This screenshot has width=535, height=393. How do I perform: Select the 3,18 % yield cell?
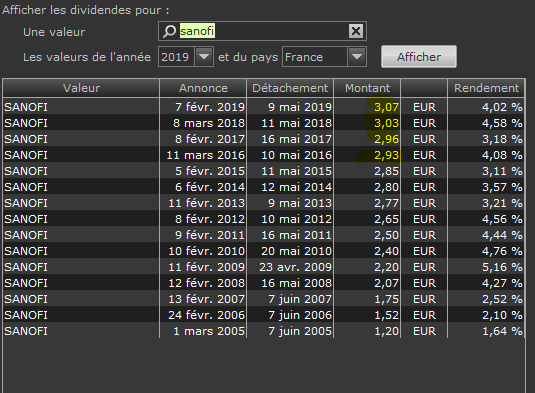click(x=486, y=139)
